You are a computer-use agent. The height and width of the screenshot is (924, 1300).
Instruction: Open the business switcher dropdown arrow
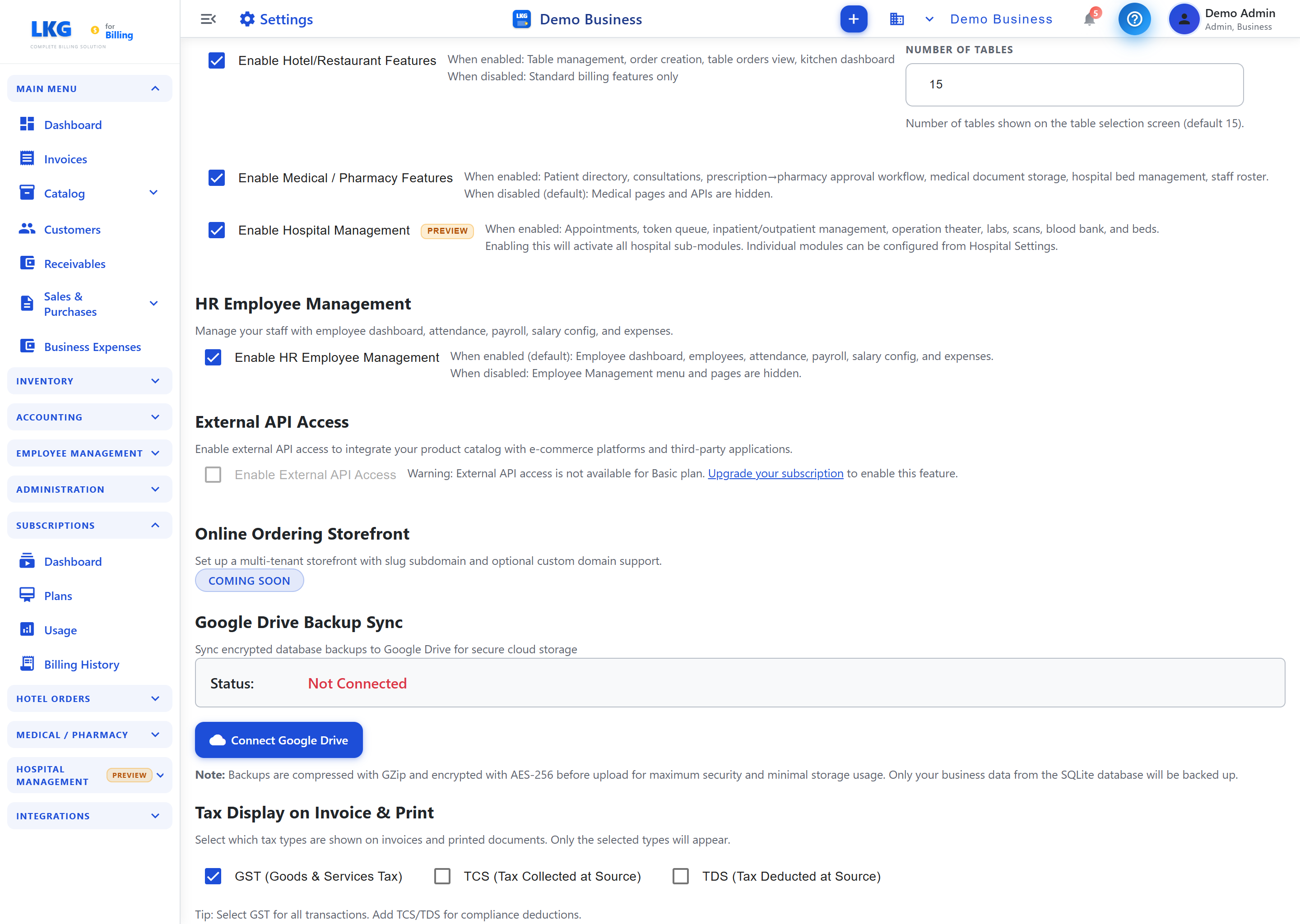pyautogui.click(x=929, y=19)
